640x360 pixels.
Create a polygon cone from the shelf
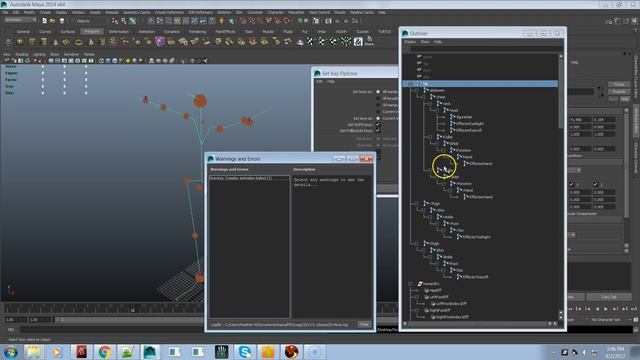56,42
